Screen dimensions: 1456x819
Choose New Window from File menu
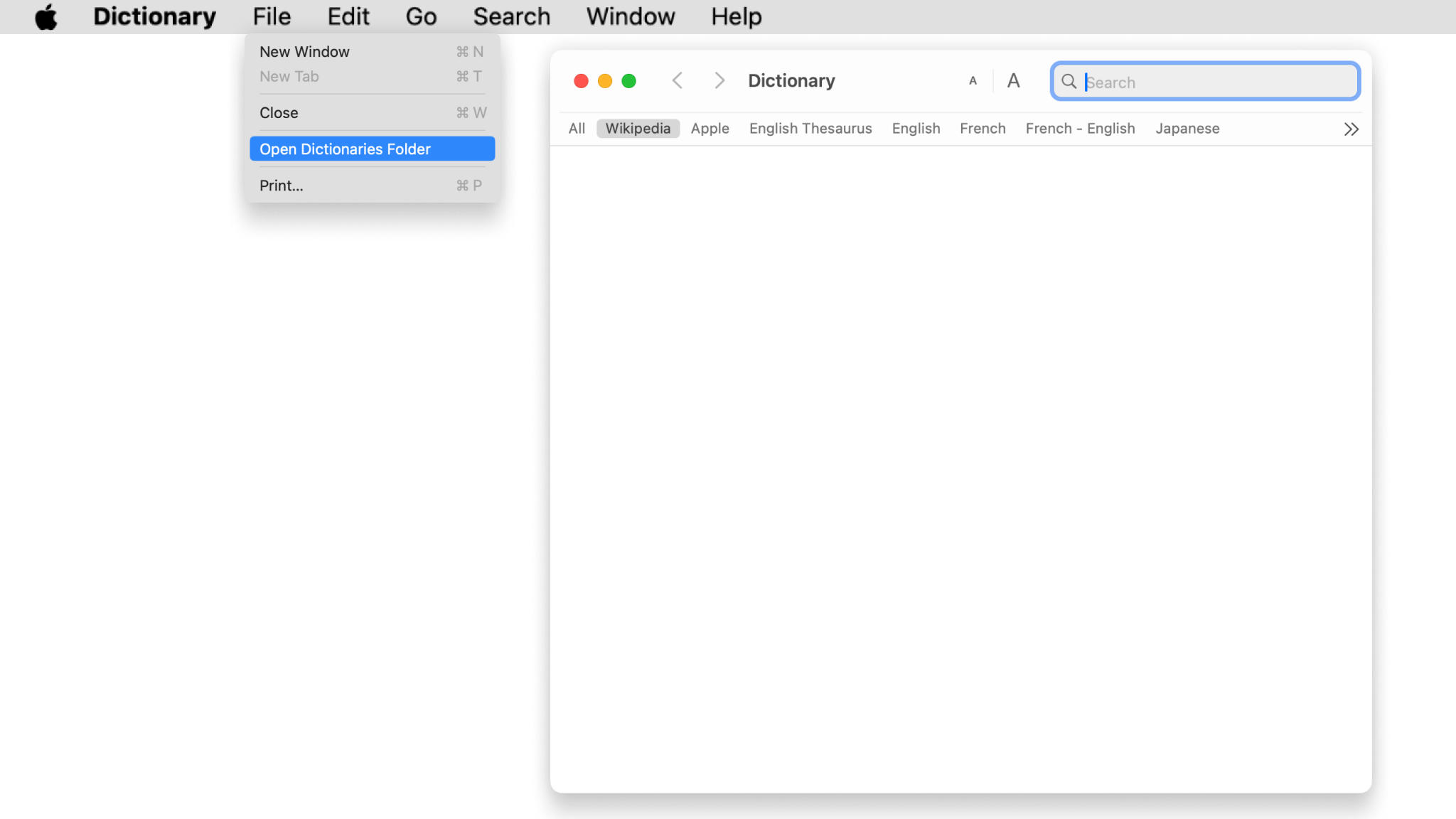tap(373, 52)
